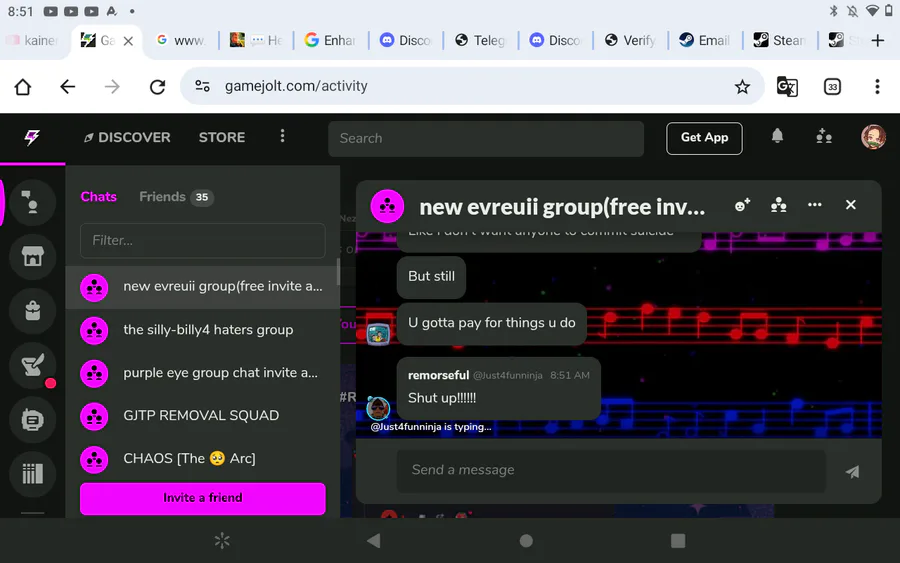
Task: Tap Android home circle button
Action: pyautogui.click(x=526, y=541)
